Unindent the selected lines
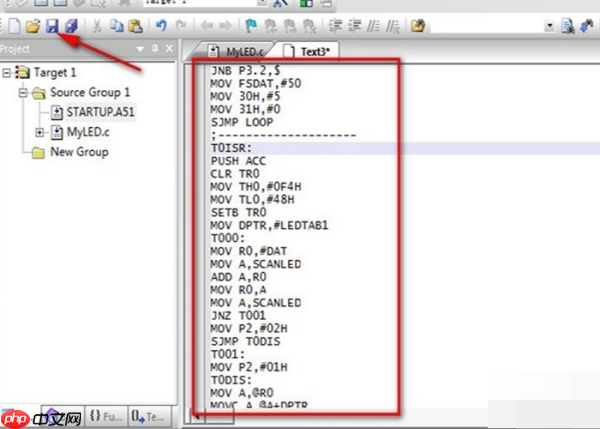Screen dimensions: 600x429 pos(355,26)
